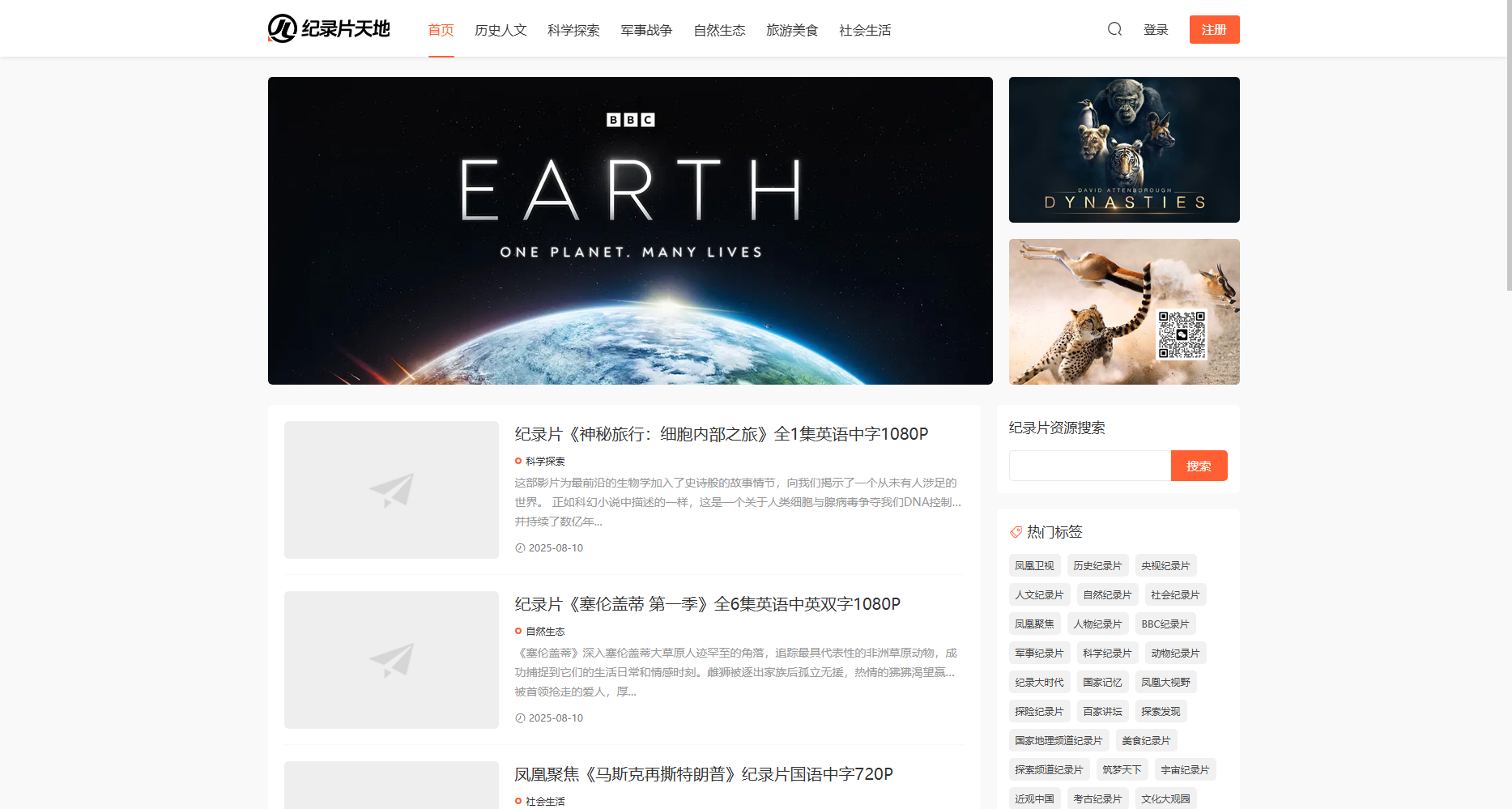Click the orange 注册 button
The width and height of the screenshot is (1512, 809).
[1214, 29]
